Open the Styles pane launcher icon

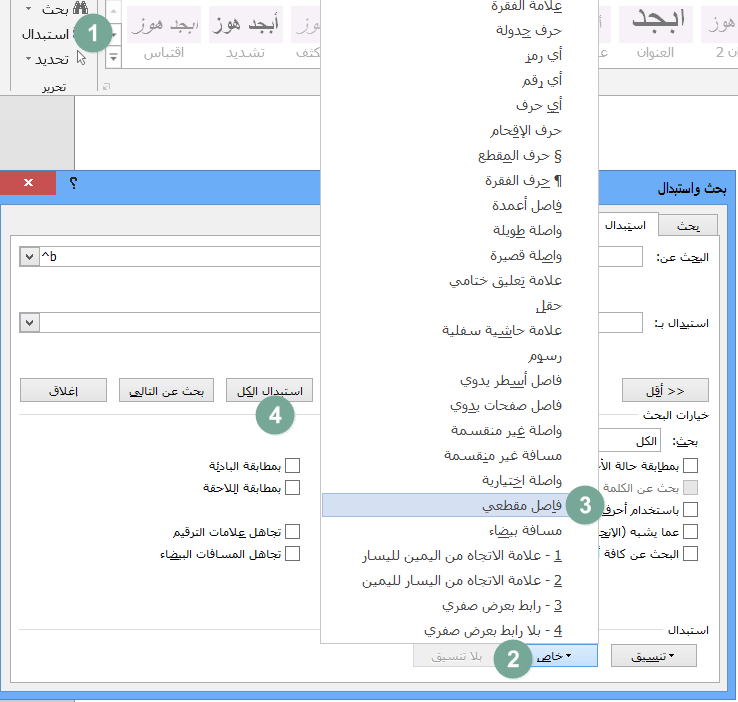click(x=107, y=87)
